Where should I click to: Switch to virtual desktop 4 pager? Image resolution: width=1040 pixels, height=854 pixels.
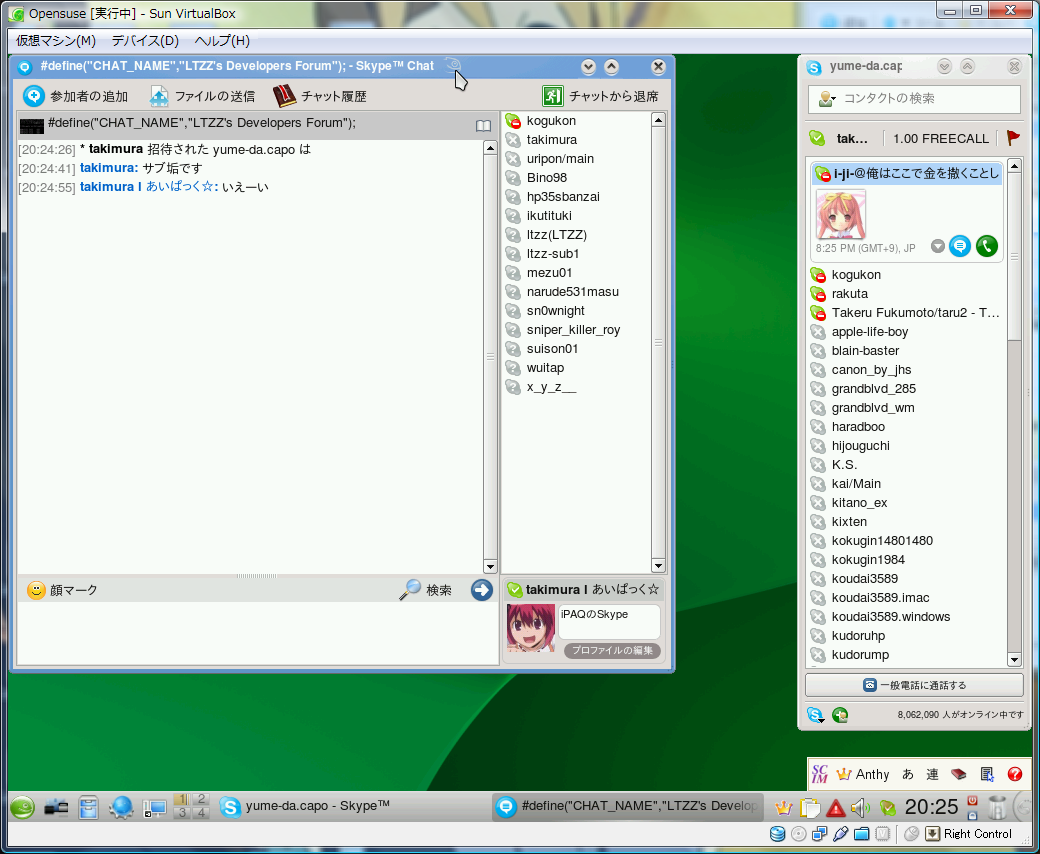[201, 813]
